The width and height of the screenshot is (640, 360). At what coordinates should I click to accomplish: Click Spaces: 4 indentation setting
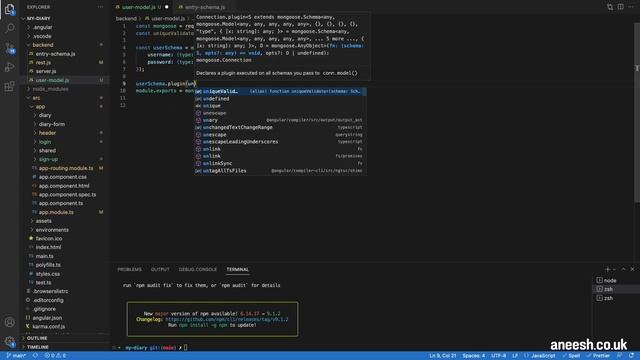click(473, 356)
